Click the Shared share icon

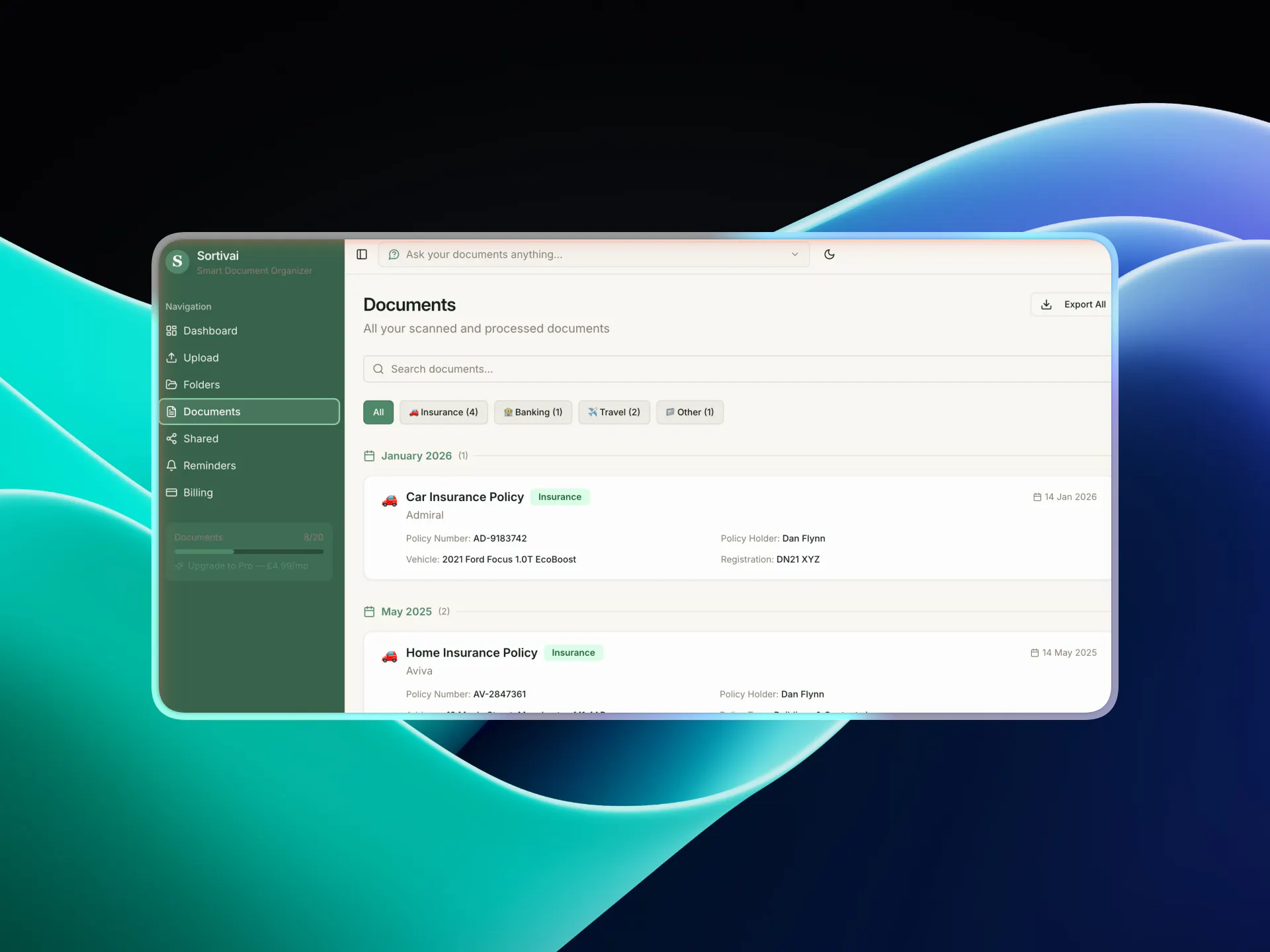[171, 439]
